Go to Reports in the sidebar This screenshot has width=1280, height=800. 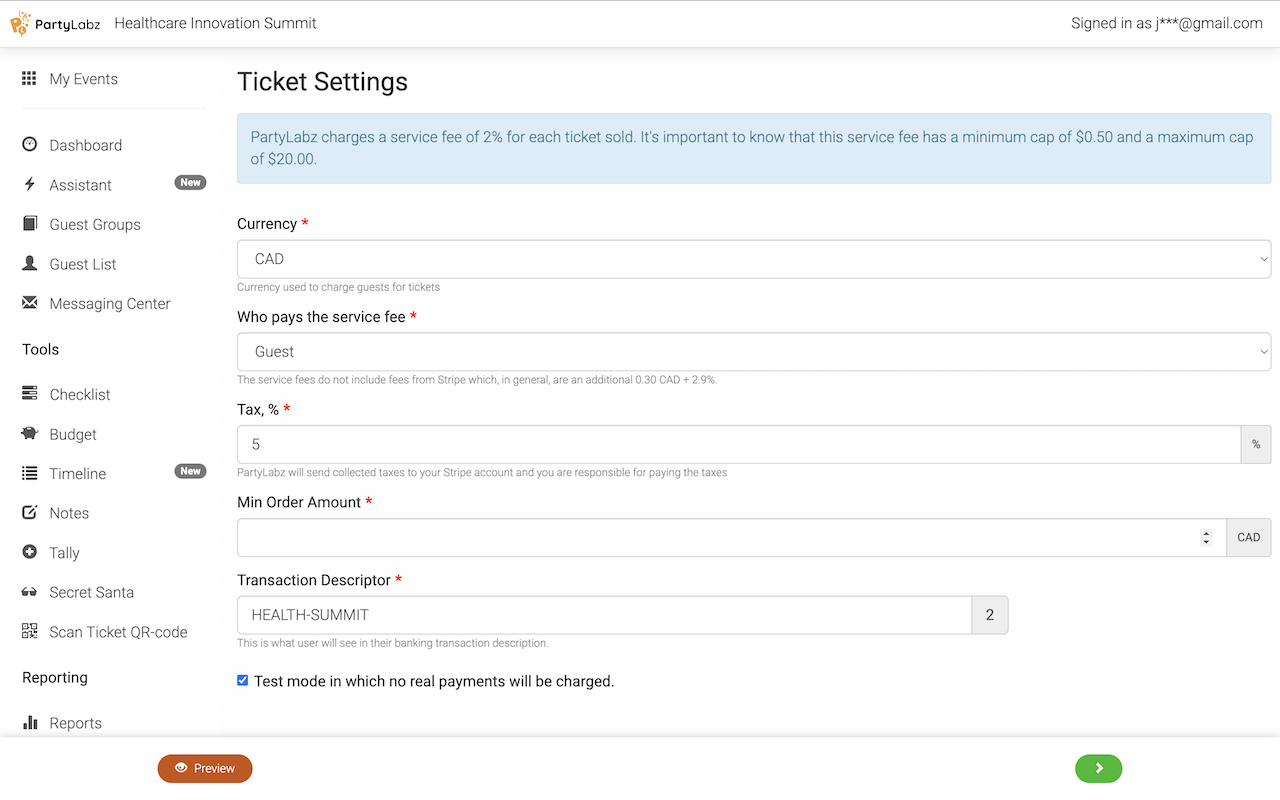pos(75,723)
